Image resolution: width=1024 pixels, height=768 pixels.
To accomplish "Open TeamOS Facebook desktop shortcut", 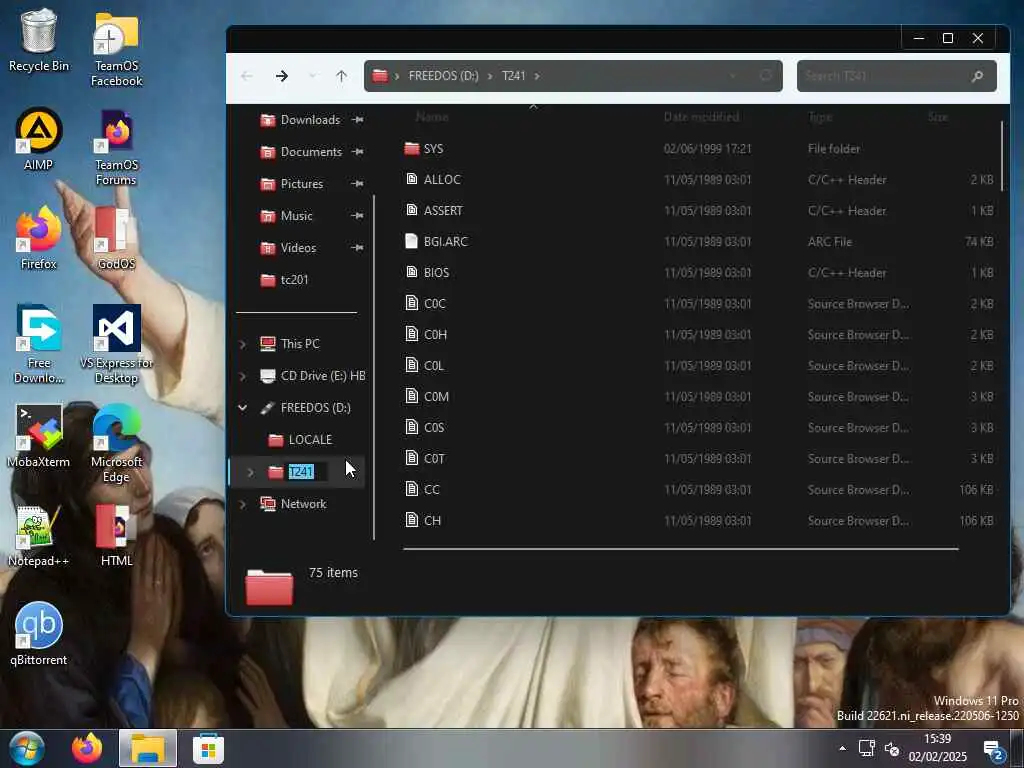I will 116,50.
